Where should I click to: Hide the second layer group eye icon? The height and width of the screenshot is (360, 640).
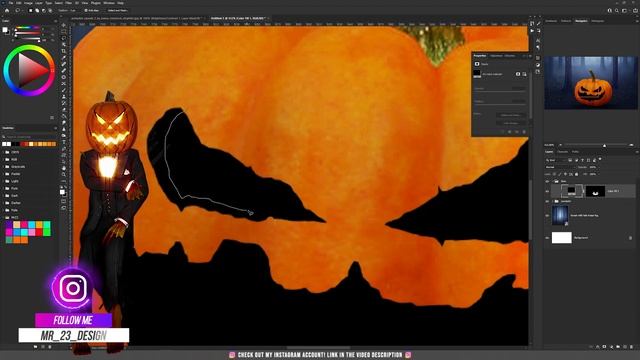[547, 201]
